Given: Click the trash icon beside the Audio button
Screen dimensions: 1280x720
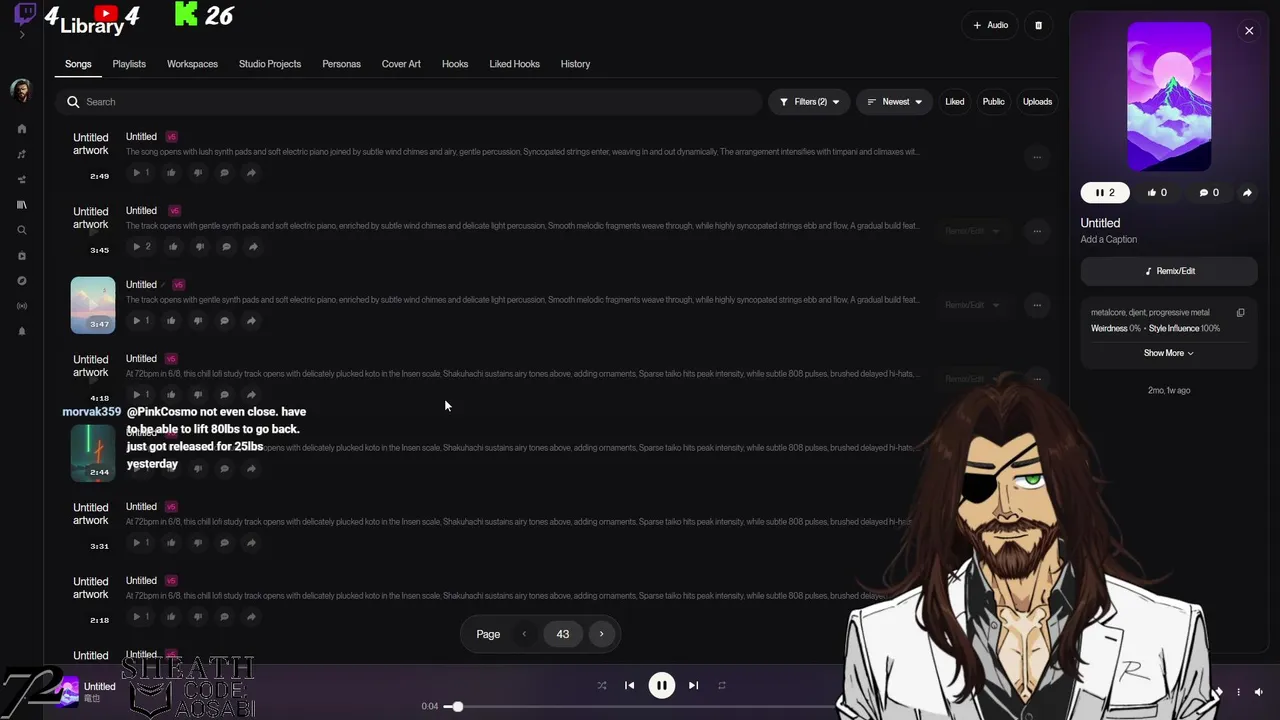Looking at the screenshot, I should [x=1038, y=25].
